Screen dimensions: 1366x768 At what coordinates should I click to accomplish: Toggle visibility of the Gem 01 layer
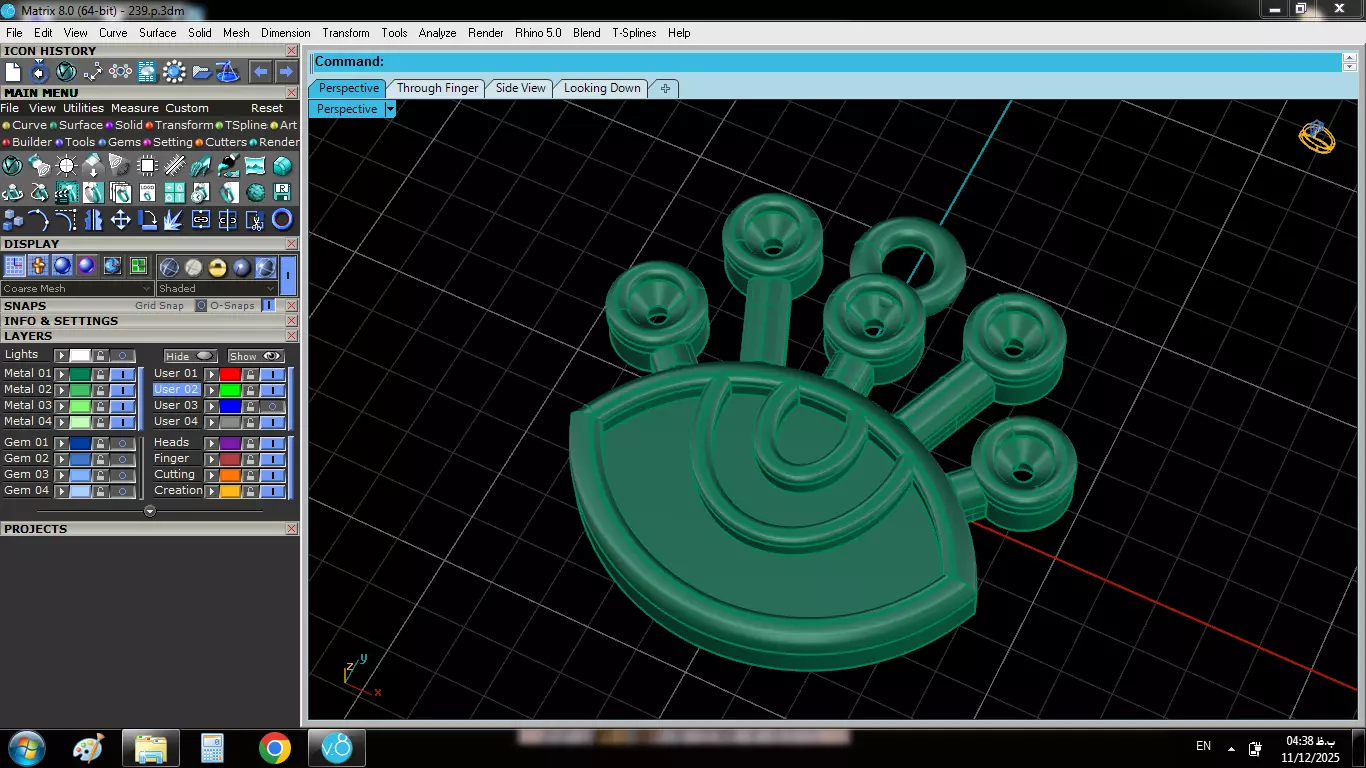pos(122,443)
